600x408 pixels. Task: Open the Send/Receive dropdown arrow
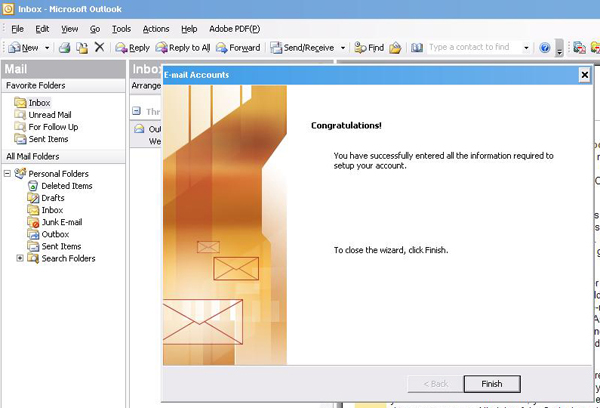pos(343,48)
